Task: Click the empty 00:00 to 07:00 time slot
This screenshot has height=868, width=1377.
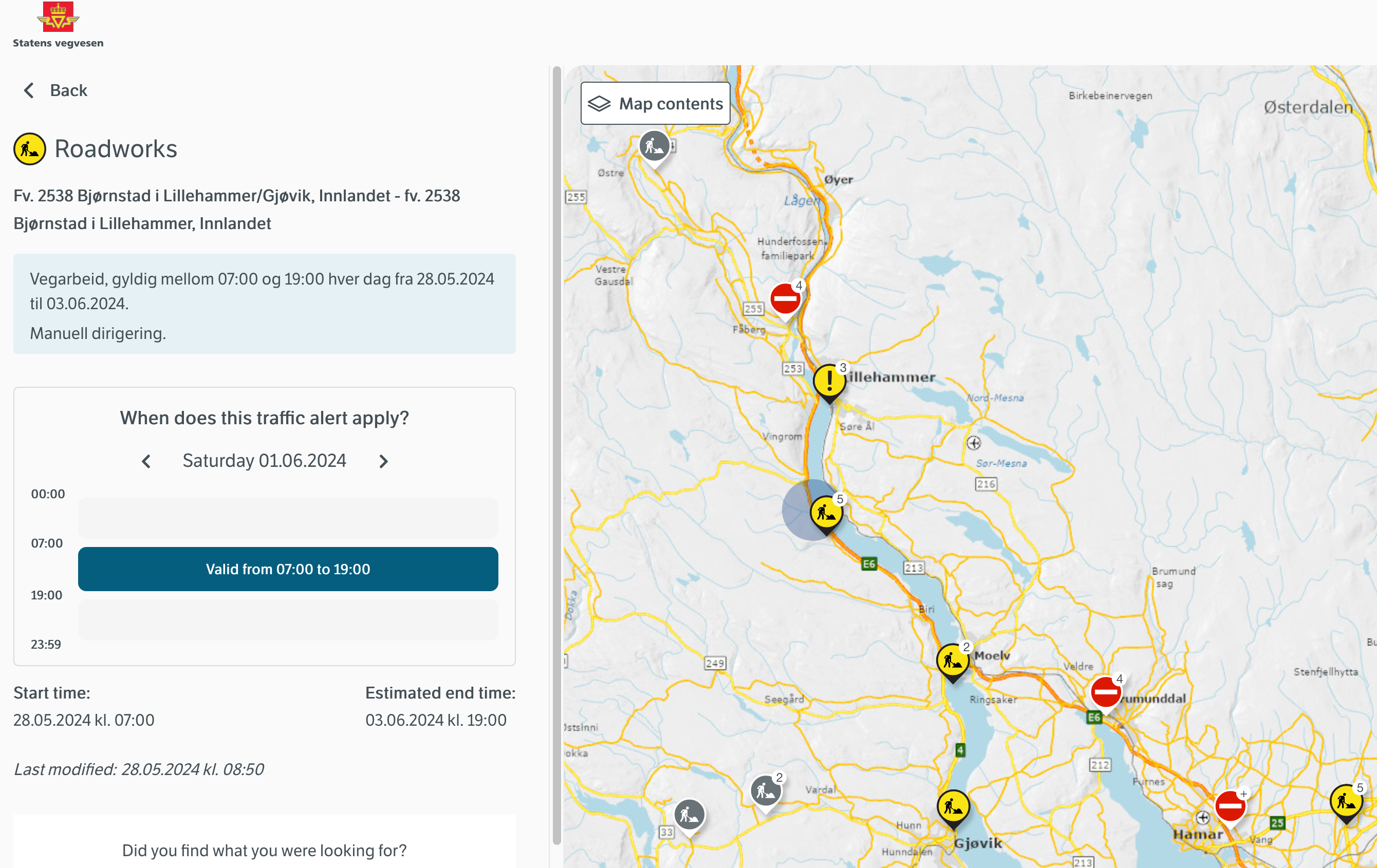Action: point(288,518)
